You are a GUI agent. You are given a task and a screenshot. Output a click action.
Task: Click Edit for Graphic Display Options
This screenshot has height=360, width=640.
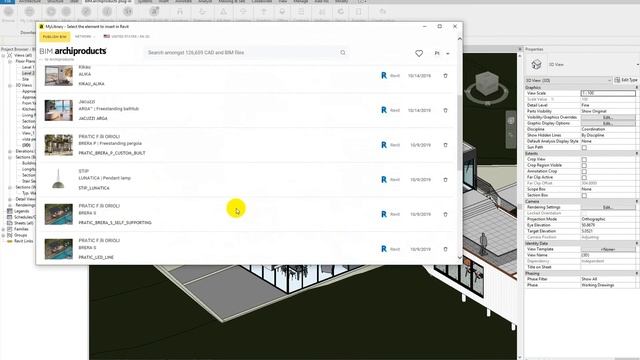pyautogui.click(x=608, y=123)
